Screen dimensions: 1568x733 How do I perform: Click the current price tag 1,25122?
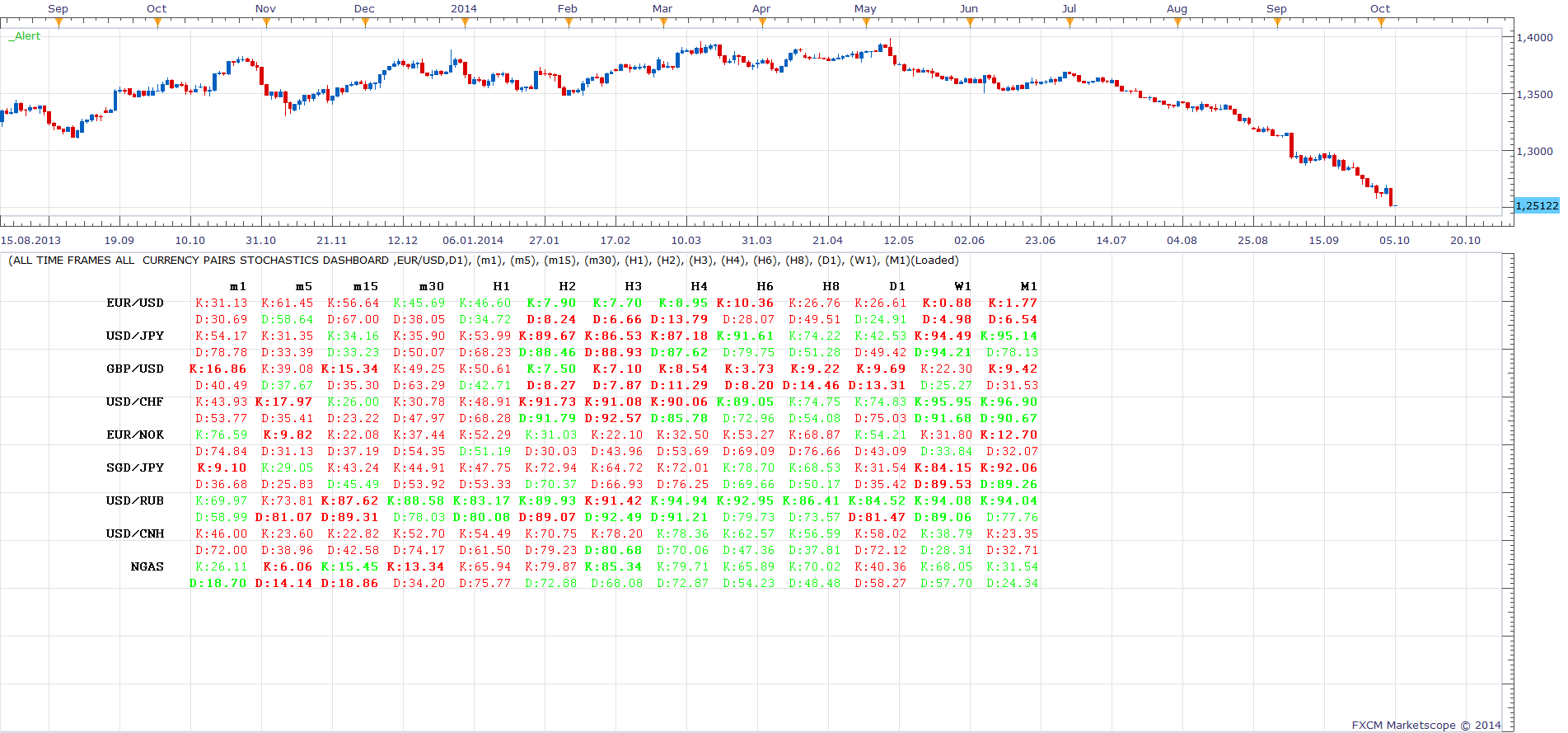coord(1537,206)
